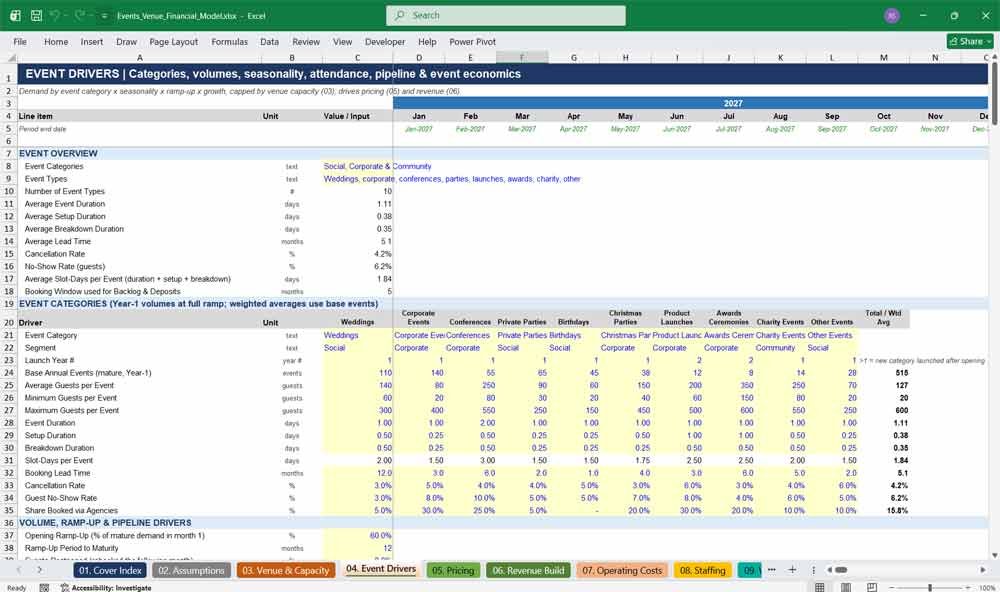Click the Redo arrow icon
Viewport: 1000px width, 592px height.
point(80,15)
